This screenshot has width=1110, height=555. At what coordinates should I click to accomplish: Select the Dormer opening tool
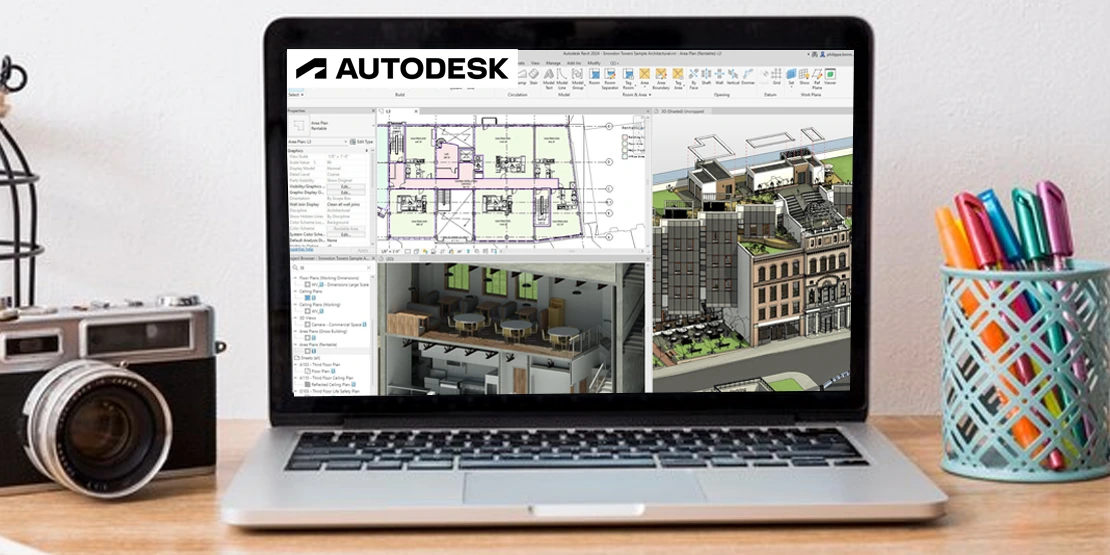(x=748, y=77)
